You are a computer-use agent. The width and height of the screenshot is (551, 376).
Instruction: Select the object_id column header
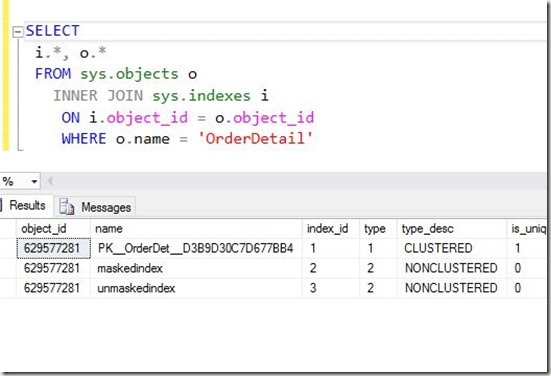(x=53, y=229)
